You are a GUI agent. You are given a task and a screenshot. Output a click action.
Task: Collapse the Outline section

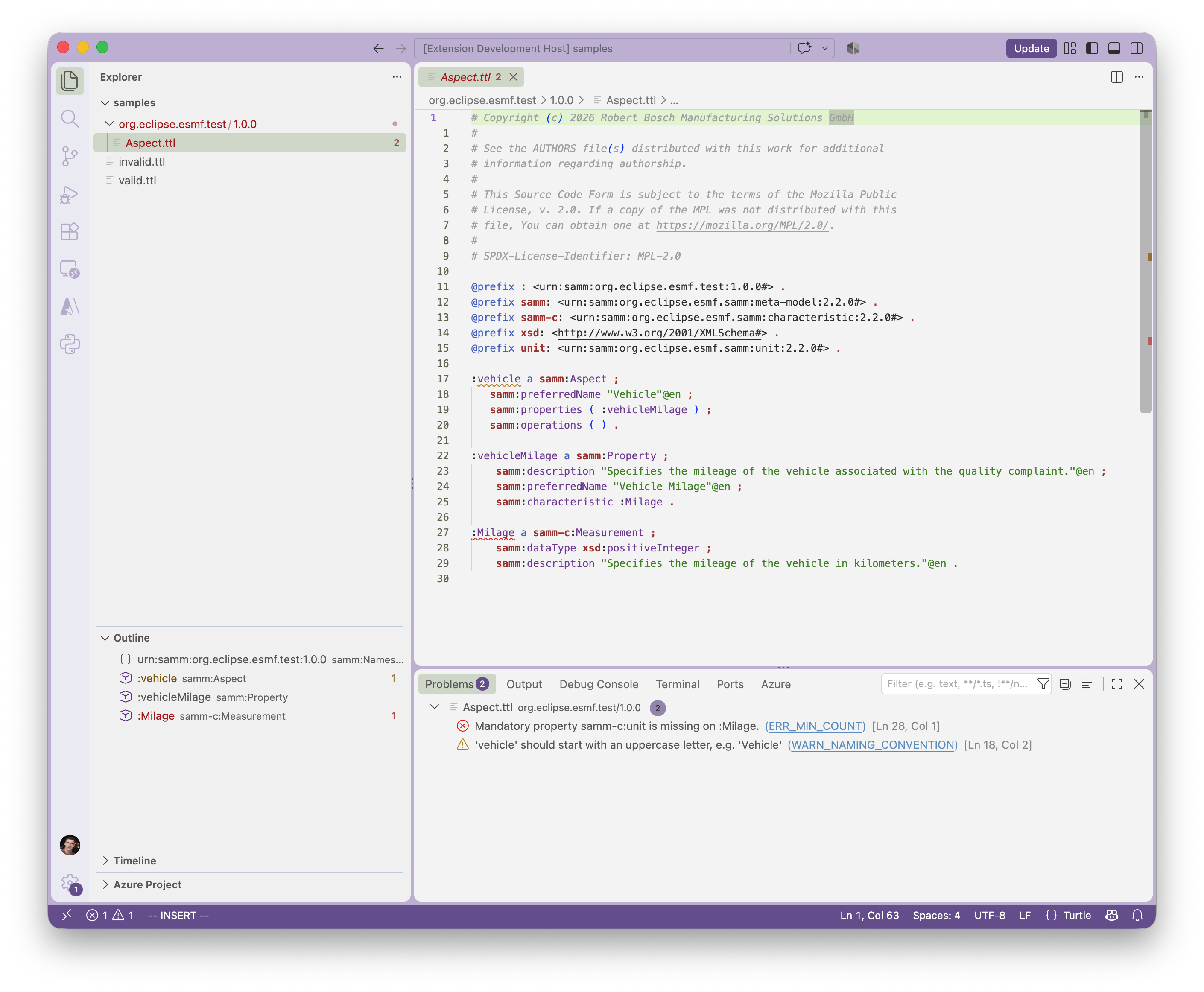coord(105,638)
